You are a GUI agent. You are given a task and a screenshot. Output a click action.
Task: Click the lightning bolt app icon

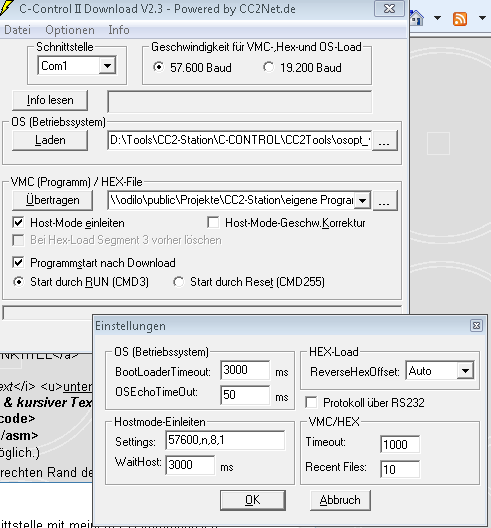[x=6, y=7]
